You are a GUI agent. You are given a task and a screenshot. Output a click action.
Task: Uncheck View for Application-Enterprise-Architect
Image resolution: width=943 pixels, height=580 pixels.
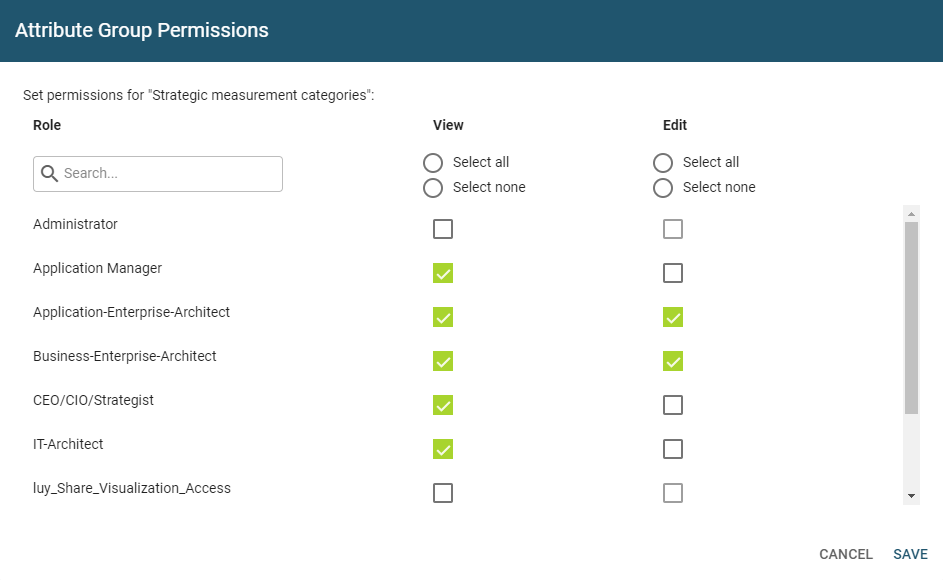point(443,317)
